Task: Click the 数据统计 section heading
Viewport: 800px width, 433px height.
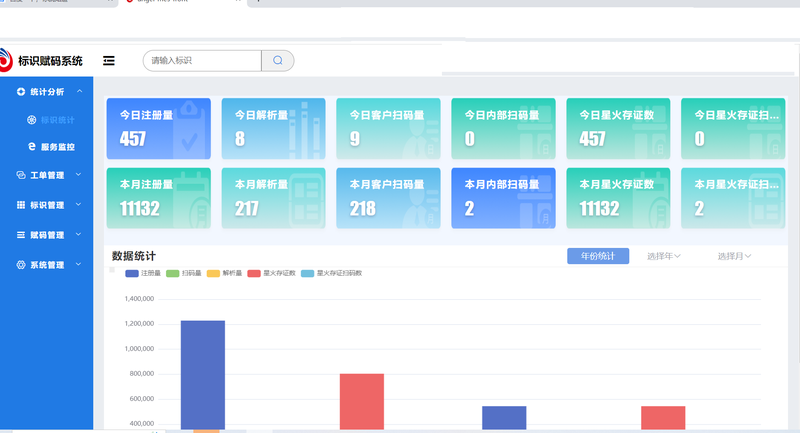Action: [x=134, y=256]
